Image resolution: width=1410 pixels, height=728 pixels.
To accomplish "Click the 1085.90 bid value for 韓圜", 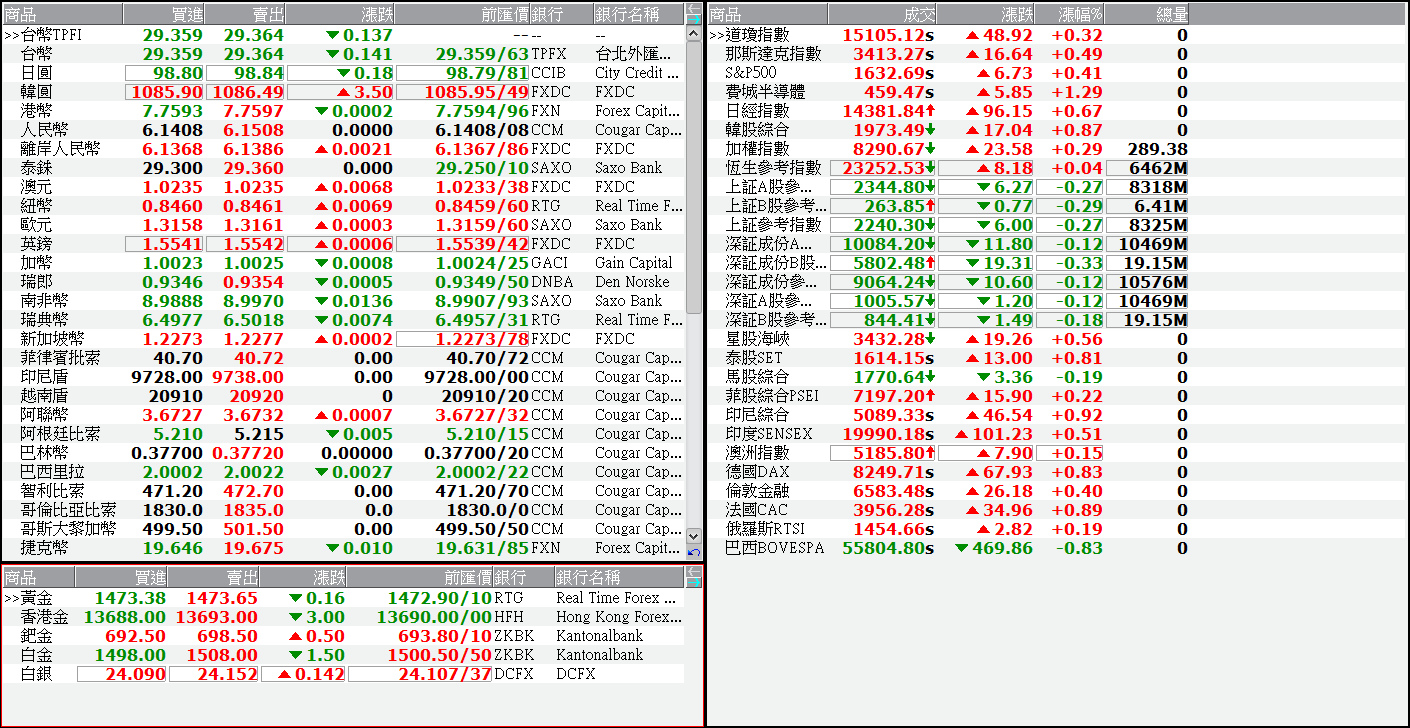I will click(x=164, y=92).
